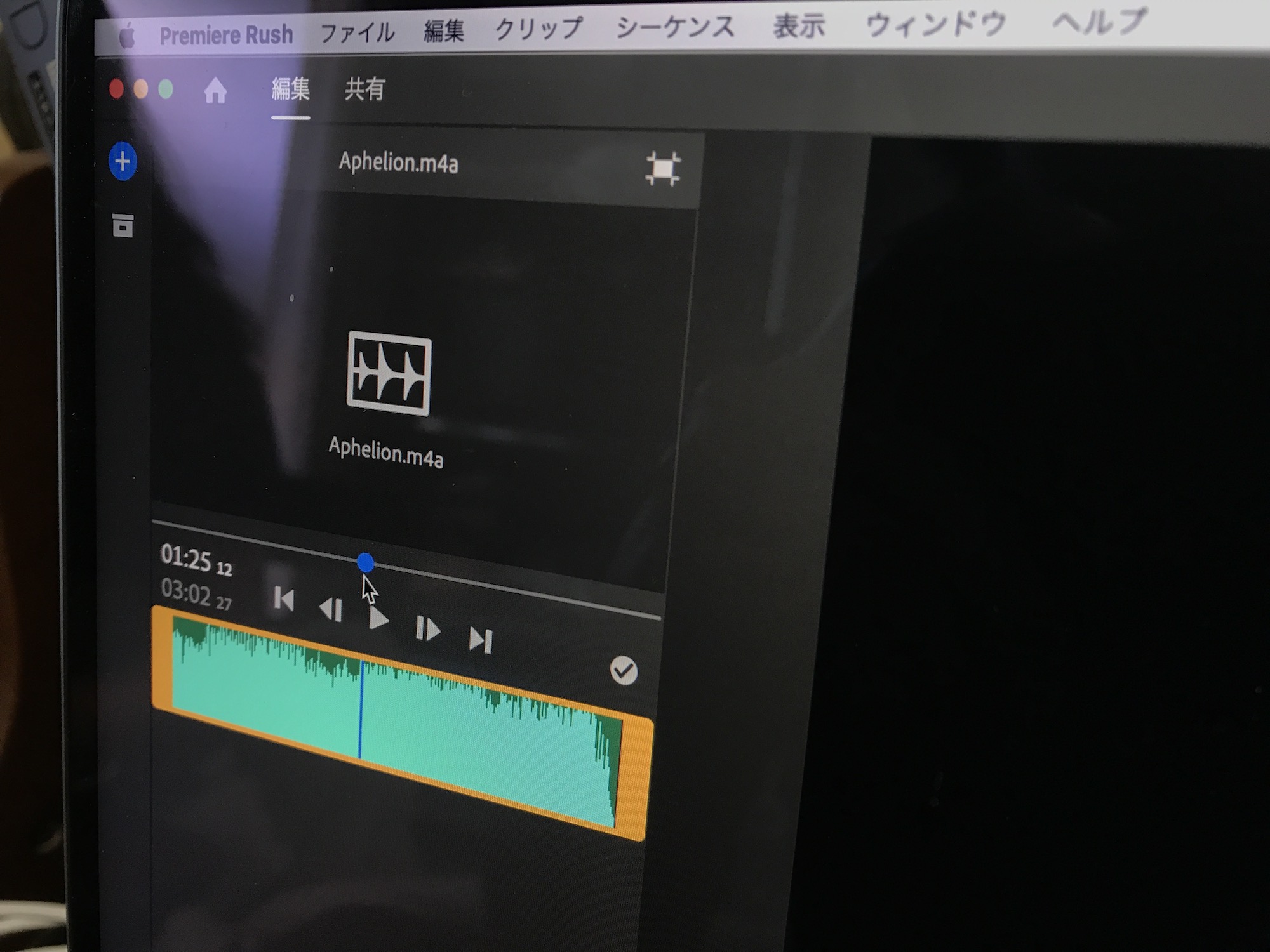Toggle the checkmark selection on clip
1270x952 pixels.
[x=624, y=671]
